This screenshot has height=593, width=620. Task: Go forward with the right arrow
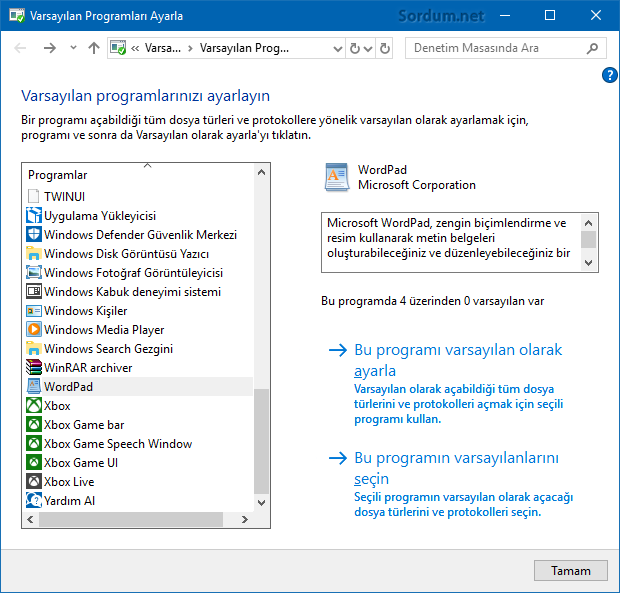click(x=50, y=48)
